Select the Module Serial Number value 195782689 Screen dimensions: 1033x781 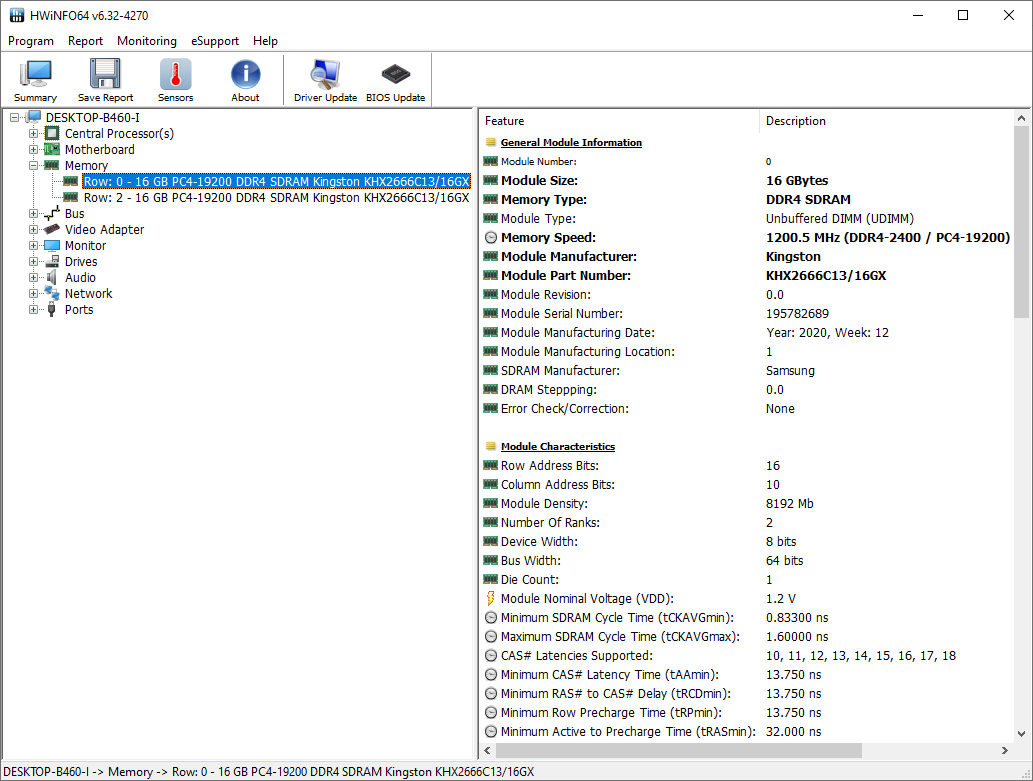pyautogui.click(x=797, y=314)
